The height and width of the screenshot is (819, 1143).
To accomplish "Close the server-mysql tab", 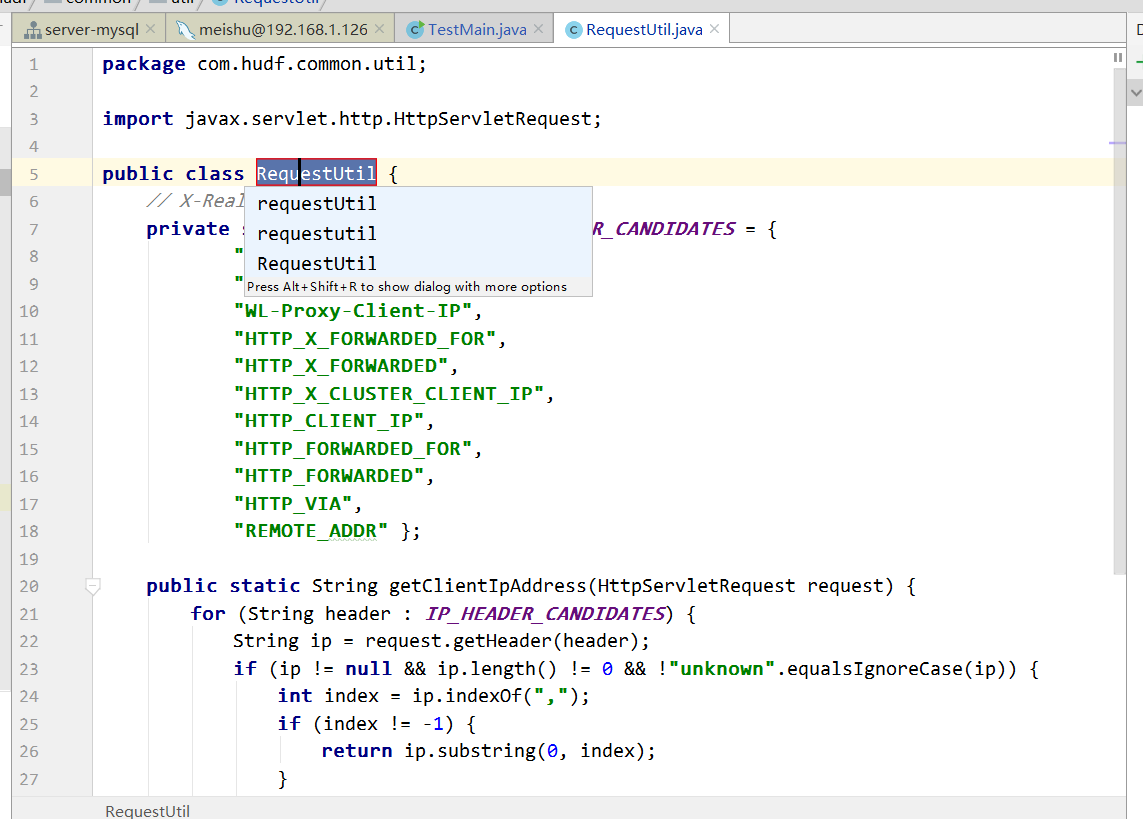I will pos(151,30).
